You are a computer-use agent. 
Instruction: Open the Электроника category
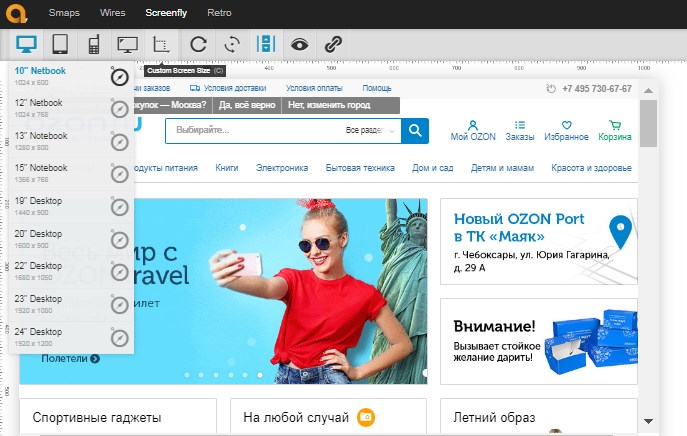click(x=282, y=168)
